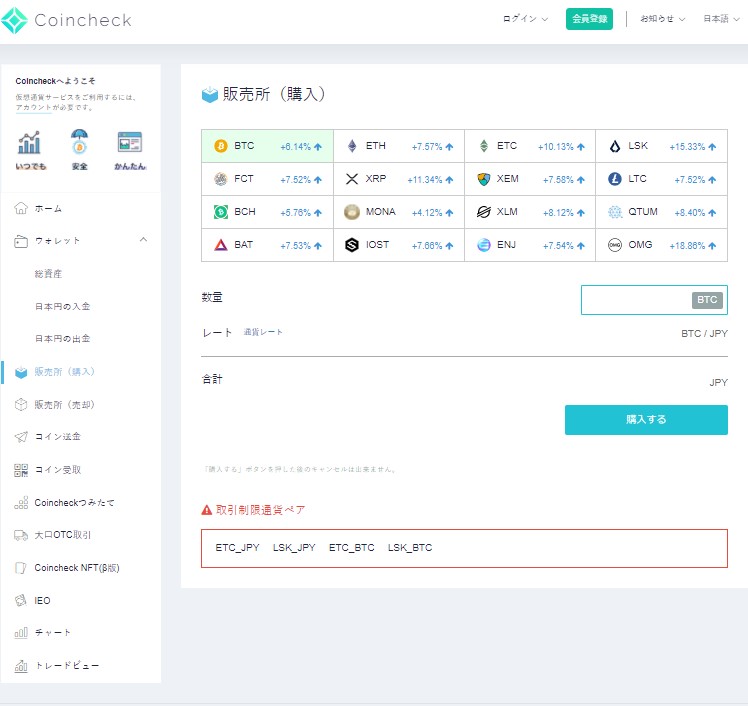Open トレードビュー in sidebar
Image resolution: width=748 pixels, height=706 pixels.
point(67,665)
